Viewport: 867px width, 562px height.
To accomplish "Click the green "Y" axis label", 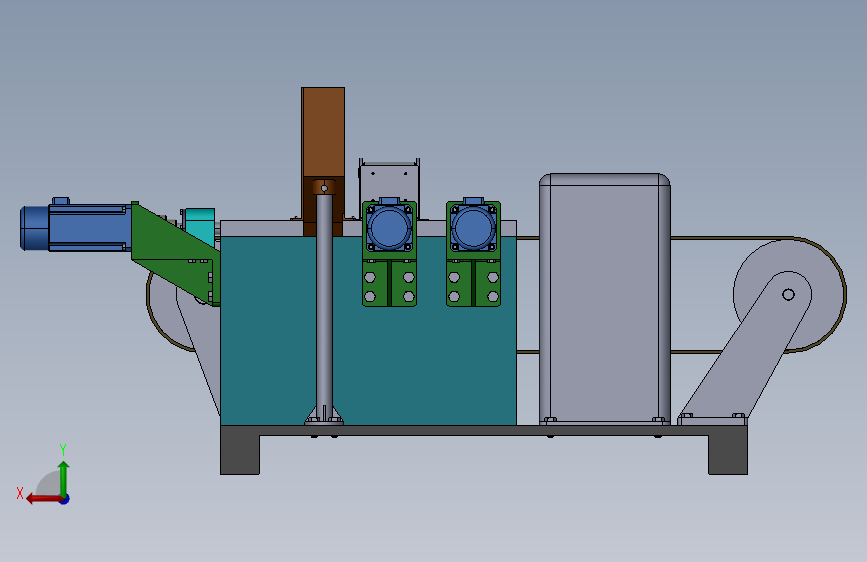I will point(63,449).
